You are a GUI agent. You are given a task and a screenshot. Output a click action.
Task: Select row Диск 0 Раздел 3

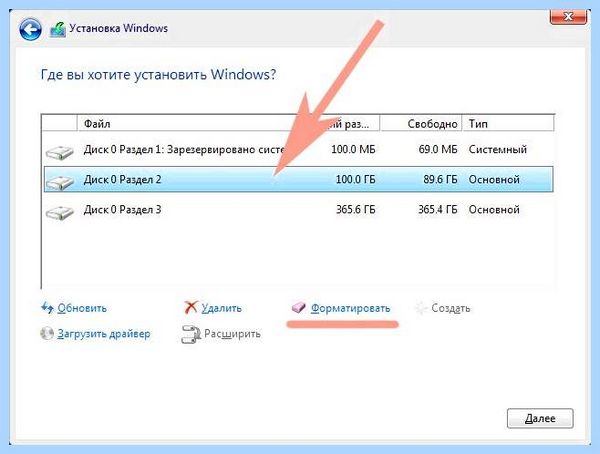point(298,210)
